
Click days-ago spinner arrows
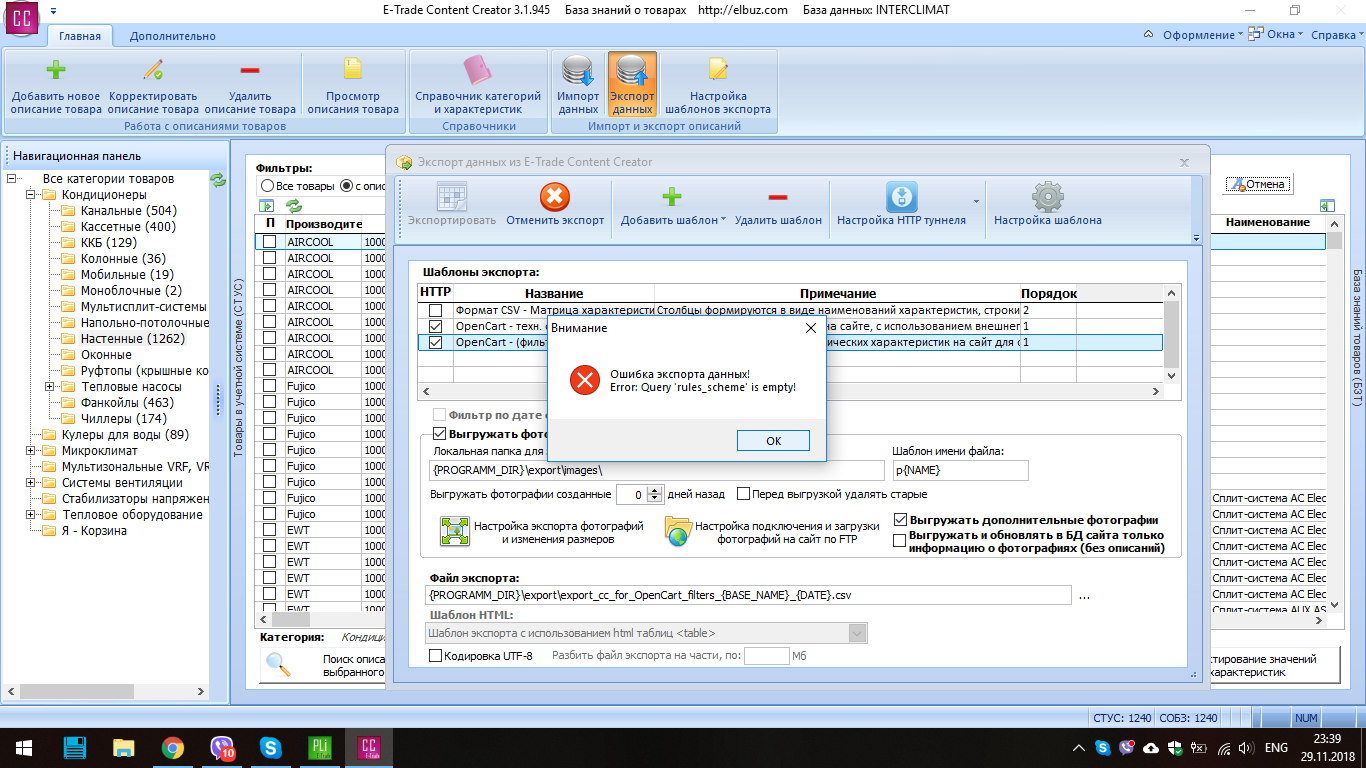655,494
